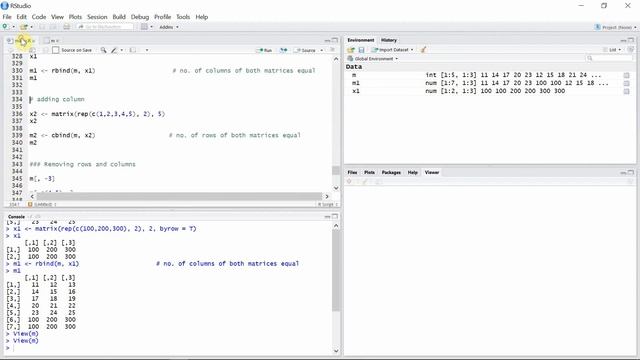Open the Session menu
This screenshot has height=360, width=640.
click(x=97, y=17)
